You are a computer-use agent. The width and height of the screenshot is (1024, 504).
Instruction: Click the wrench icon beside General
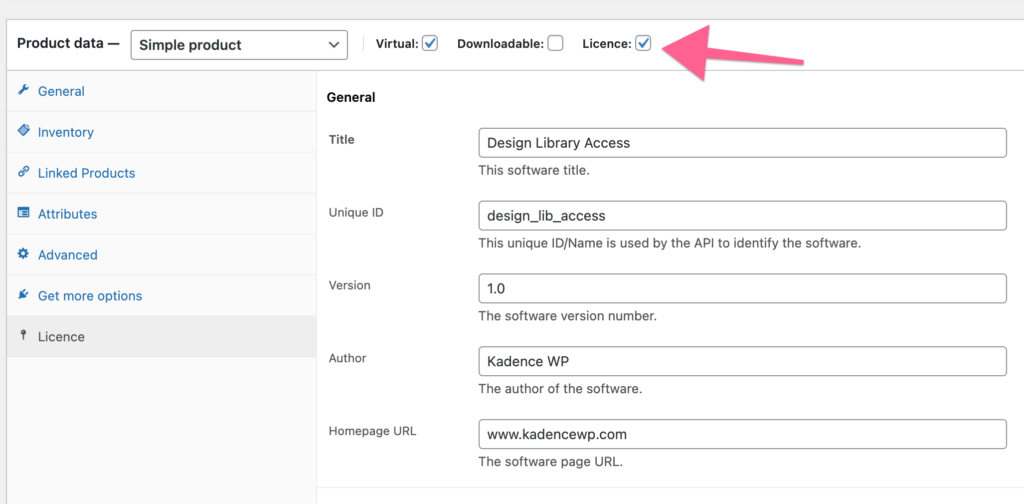(x=23, y=90)
